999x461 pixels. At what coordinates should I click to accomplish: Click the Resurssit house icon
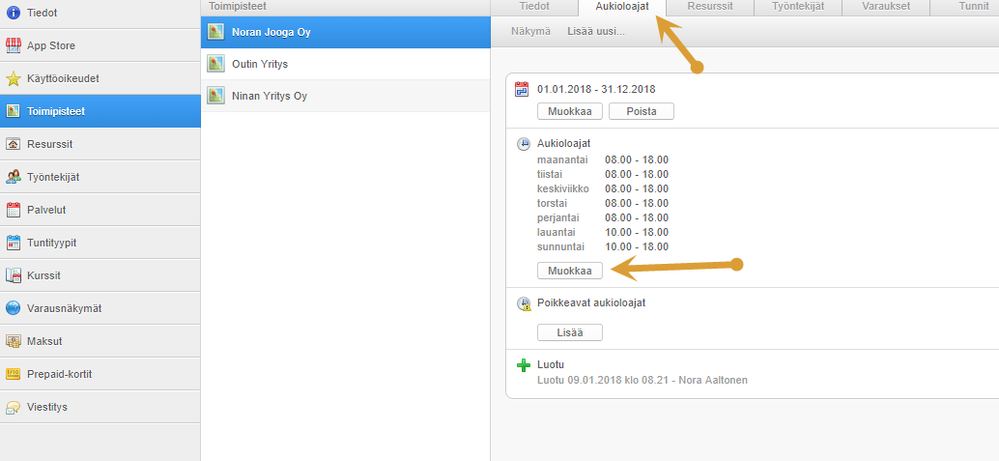(x=13, y=144)
